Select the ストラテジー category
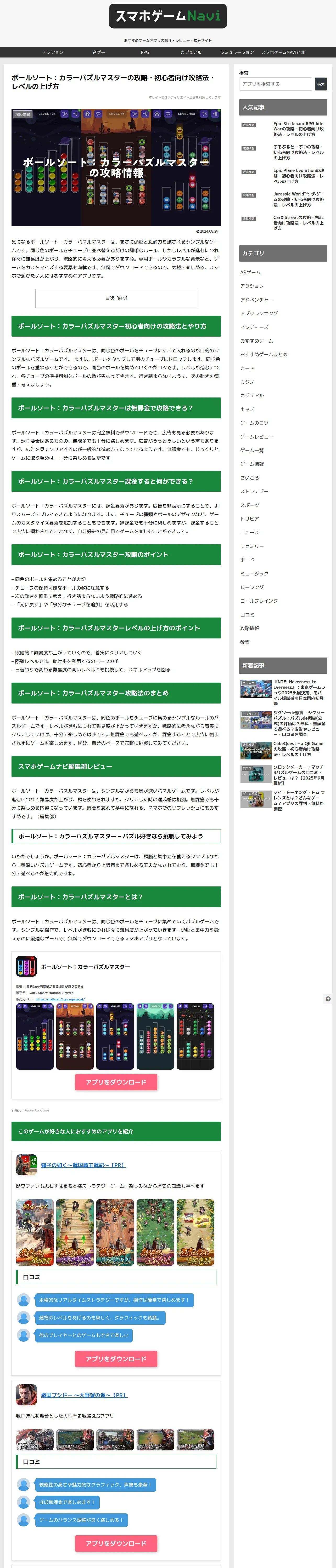336x1568 pixels. click(x=254, y=491)
